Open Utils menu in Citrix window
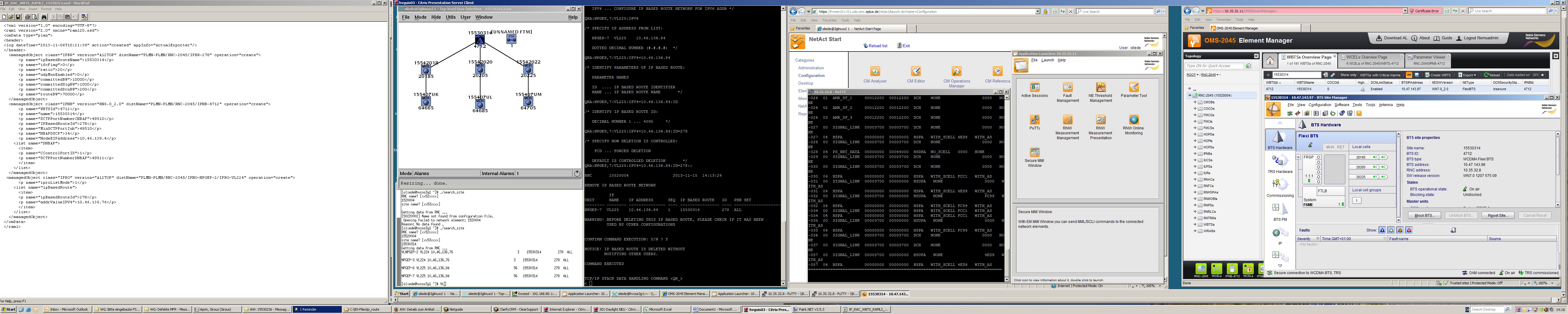This screenshot has width=1568, height=314. tap(450, 17)
